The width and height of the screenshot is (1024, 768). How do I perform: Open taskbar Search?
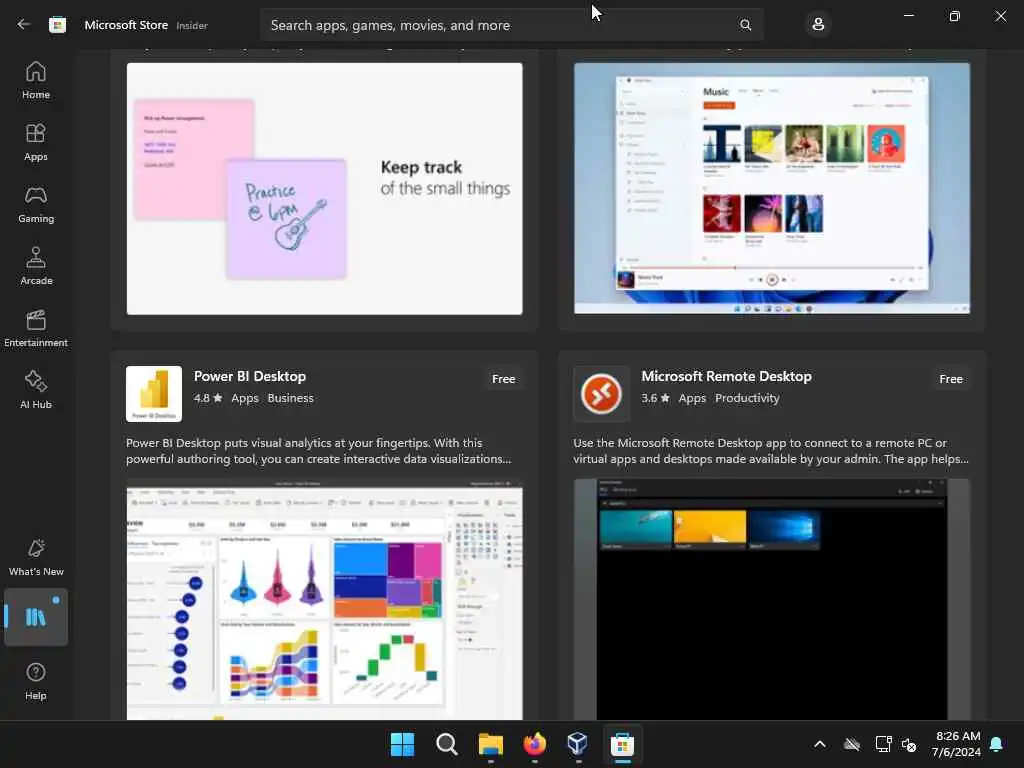(x=447, y=744)
